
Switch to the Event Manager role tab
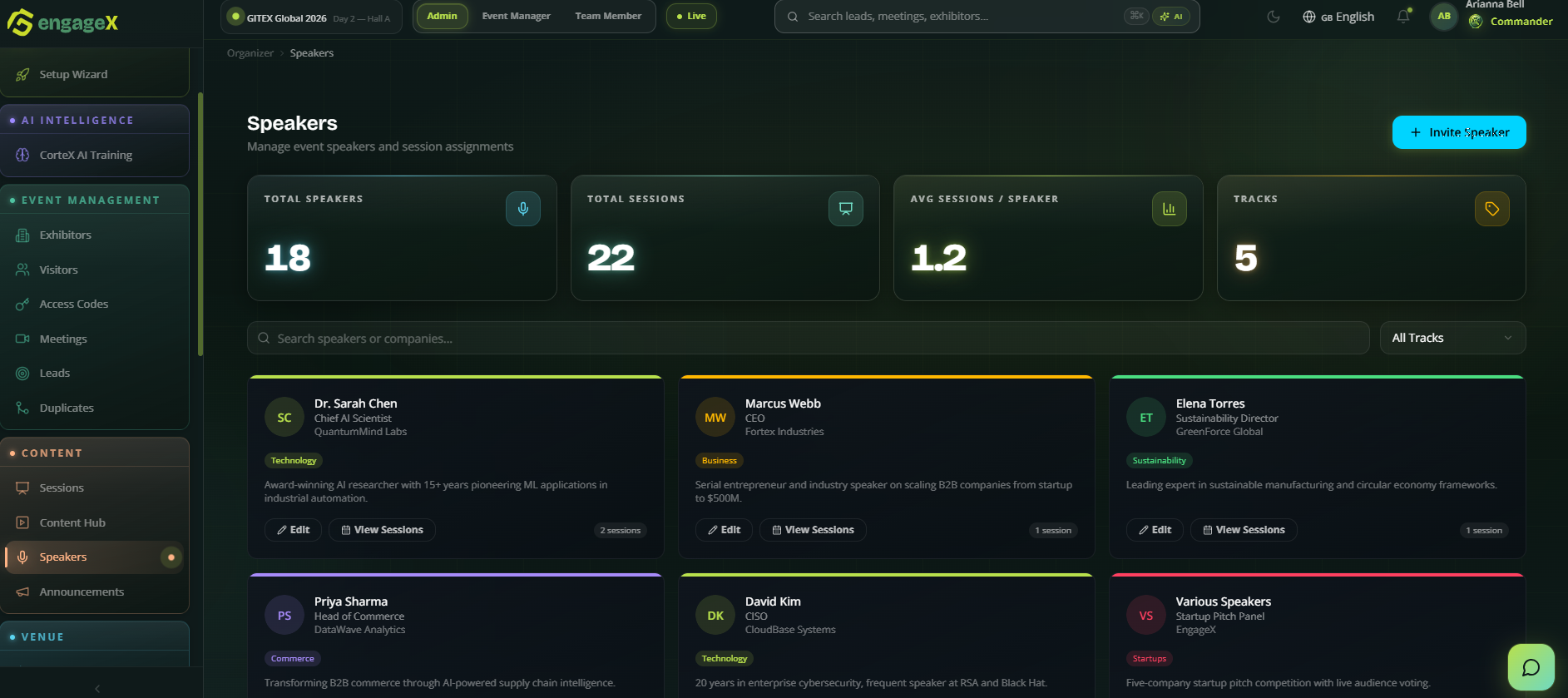click(517, 16)
